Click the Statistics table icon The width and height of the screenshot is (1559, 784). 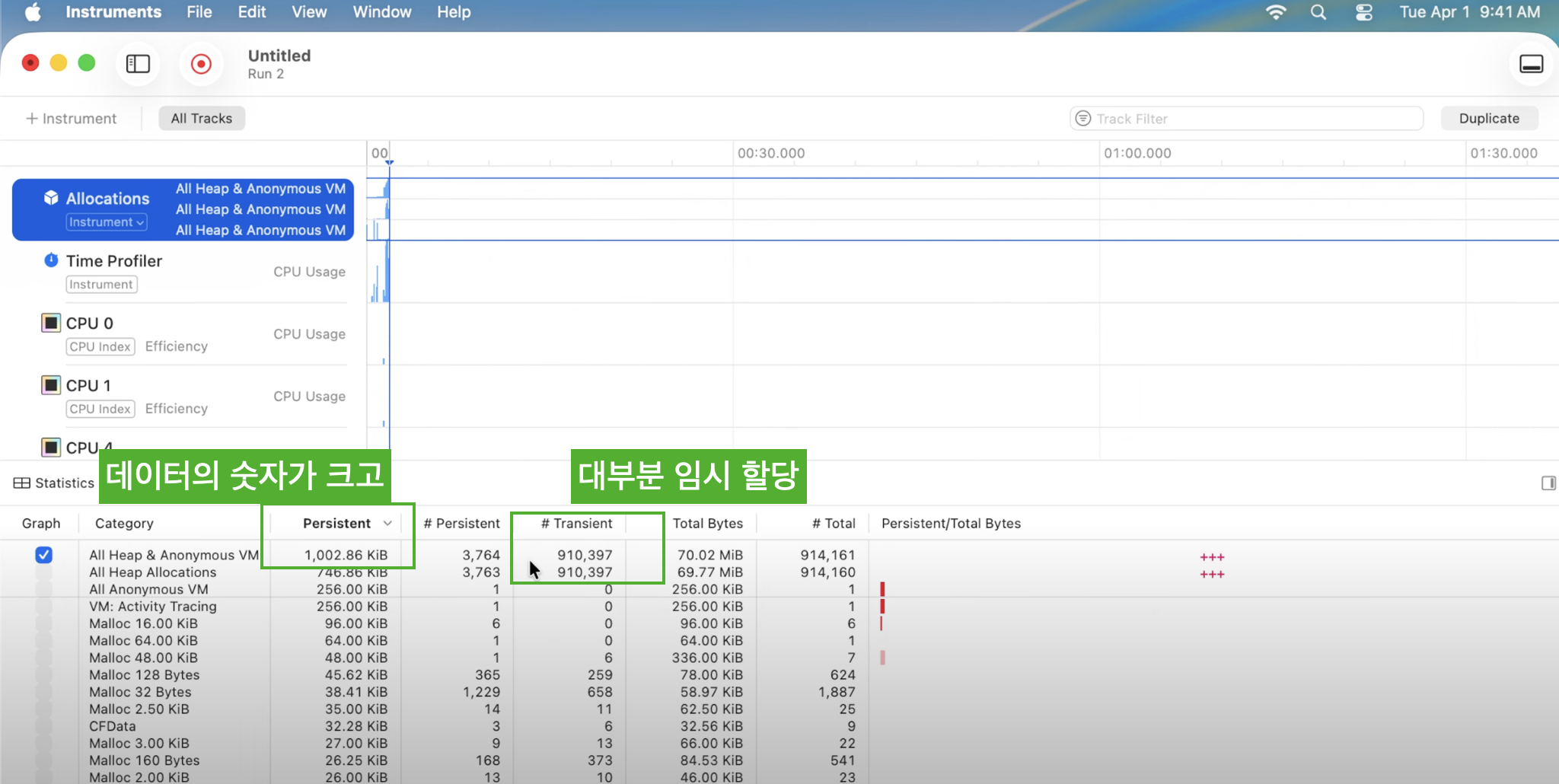click(x=22, y=483)
